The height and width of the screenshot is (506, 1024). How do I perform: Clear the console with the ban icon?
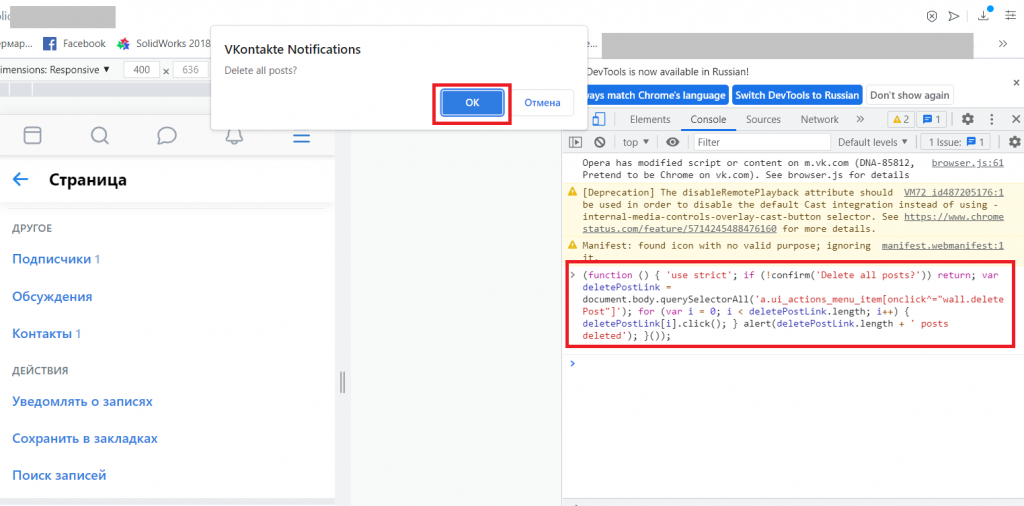(599, 143)
